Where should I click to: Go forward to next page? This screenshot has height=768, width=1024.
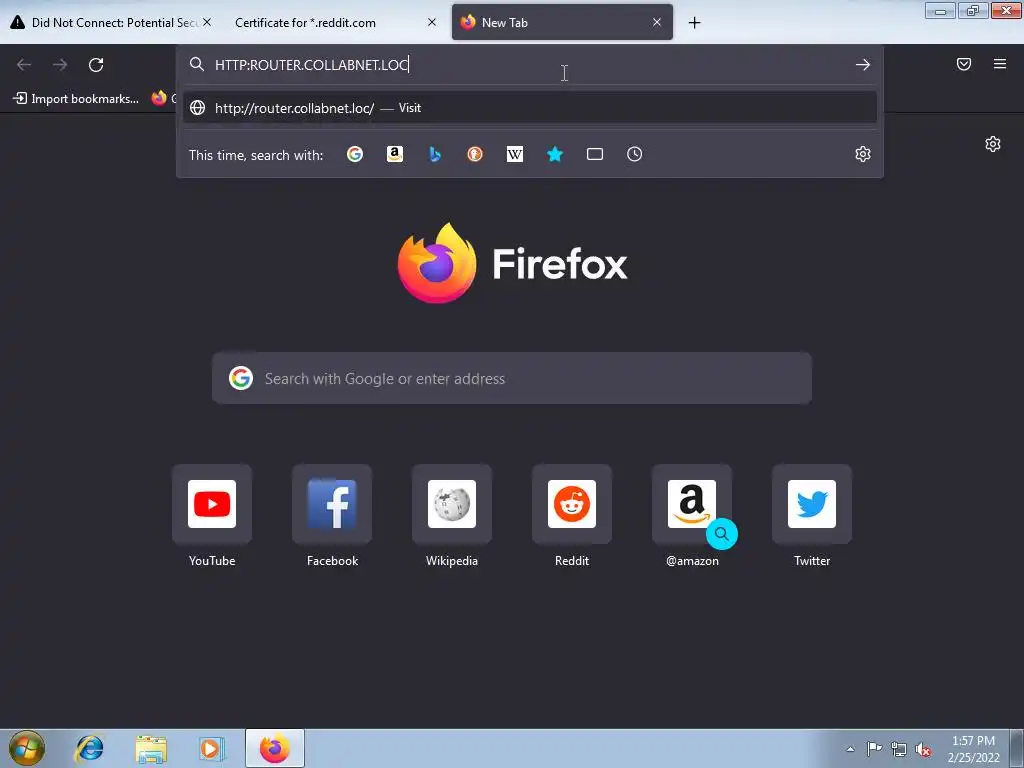pyautogui.click(x=60, y=65)
